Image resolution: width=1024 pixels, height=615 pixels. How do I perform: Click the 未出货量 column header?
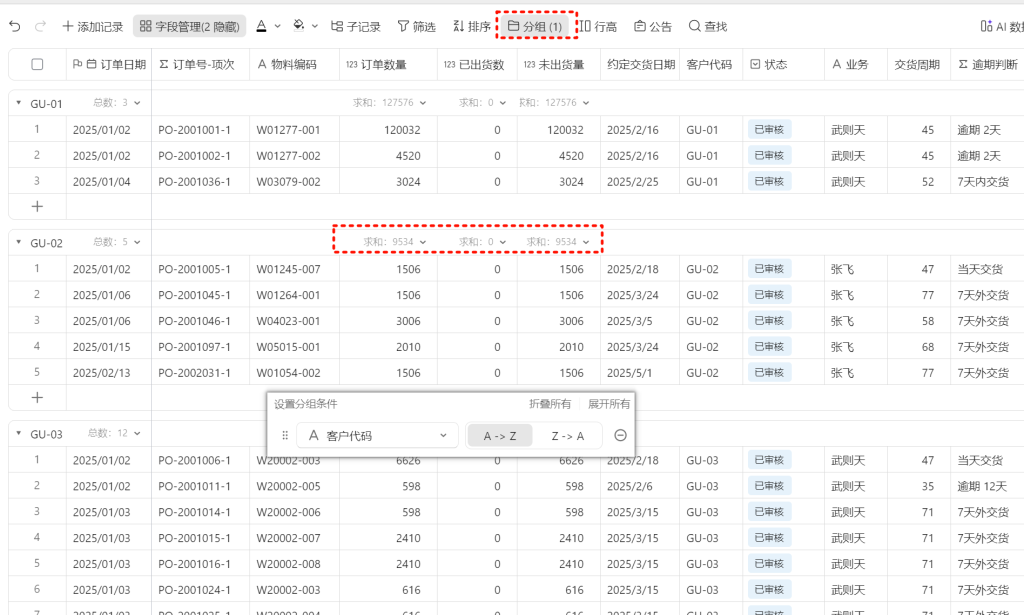[x=559, y=64]
